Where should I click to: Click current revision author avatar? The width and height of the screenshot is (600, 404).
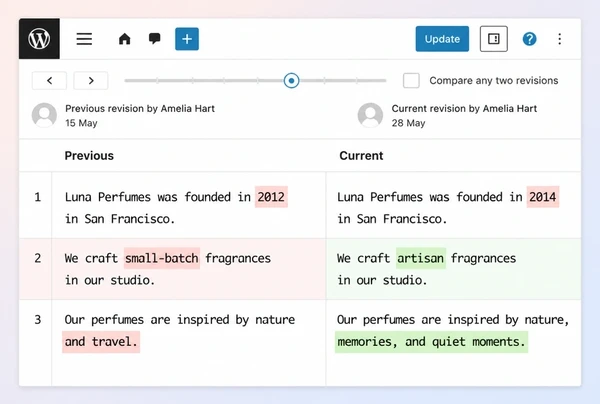[370, 115]
